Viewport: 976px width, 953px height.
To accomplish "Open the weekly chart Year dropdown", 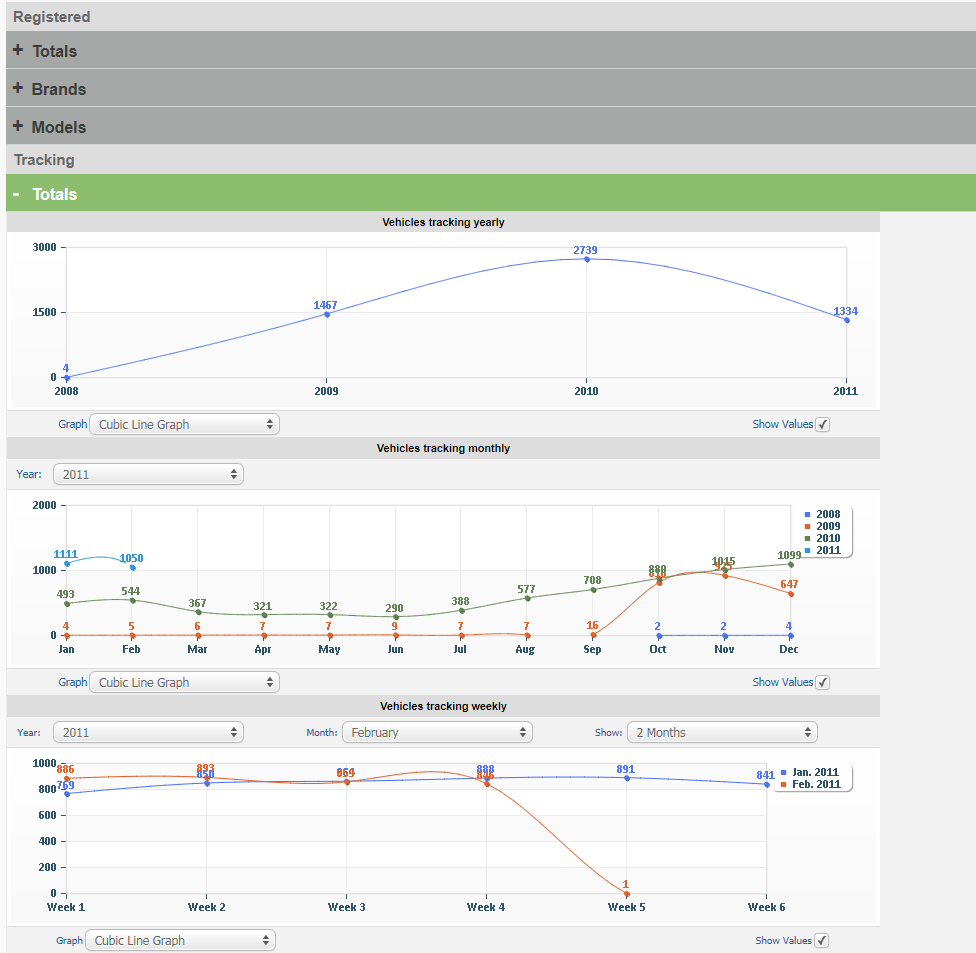I will [x=148, y=732].
